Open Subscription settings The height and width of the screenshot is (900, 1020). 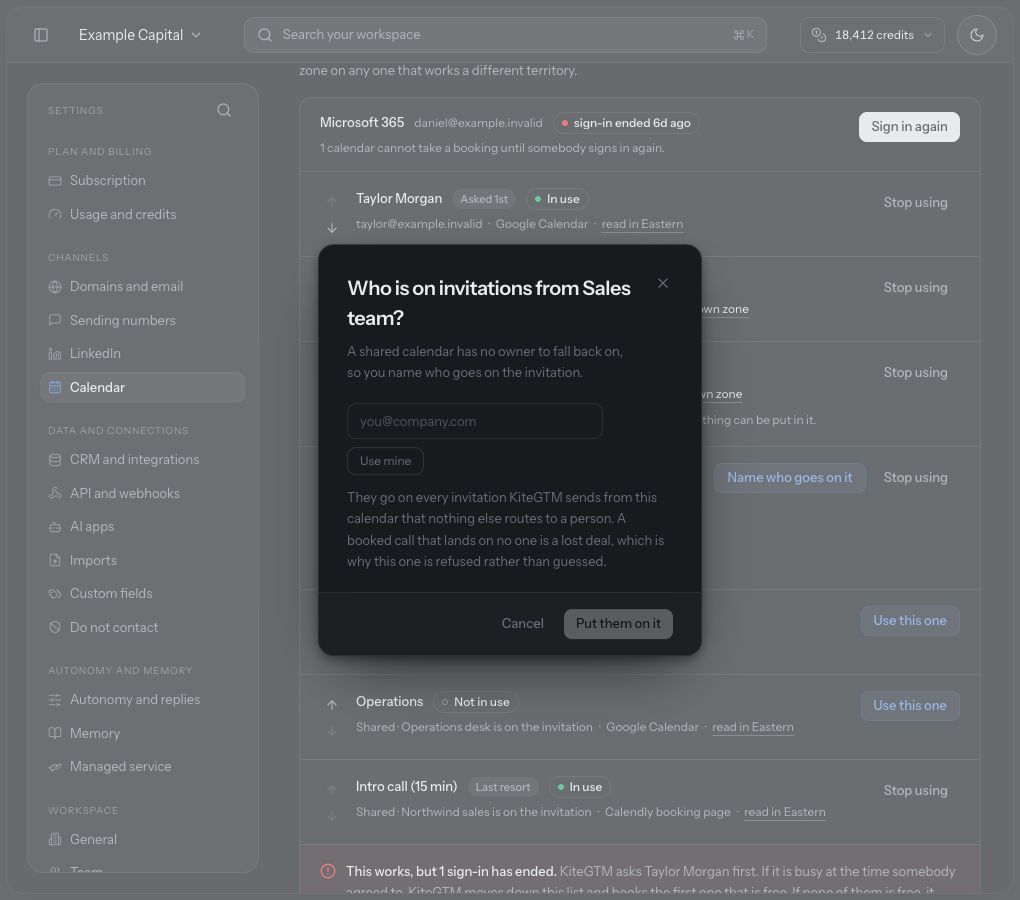[x=142, y=181]
